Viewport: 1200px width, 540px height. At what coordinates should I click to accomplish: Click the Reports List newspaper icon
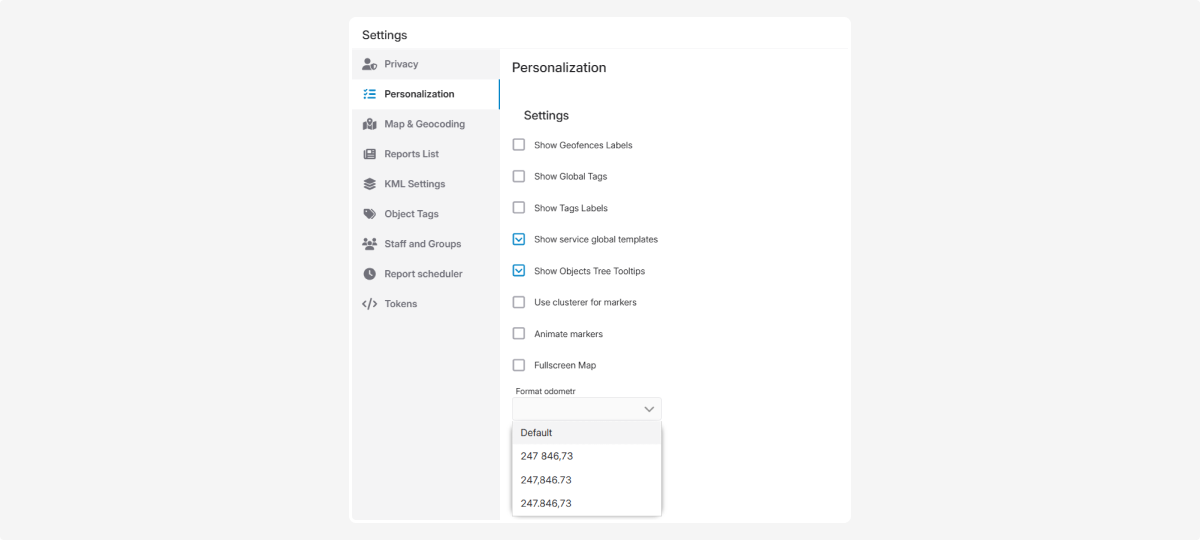click(x=369, y=154)
